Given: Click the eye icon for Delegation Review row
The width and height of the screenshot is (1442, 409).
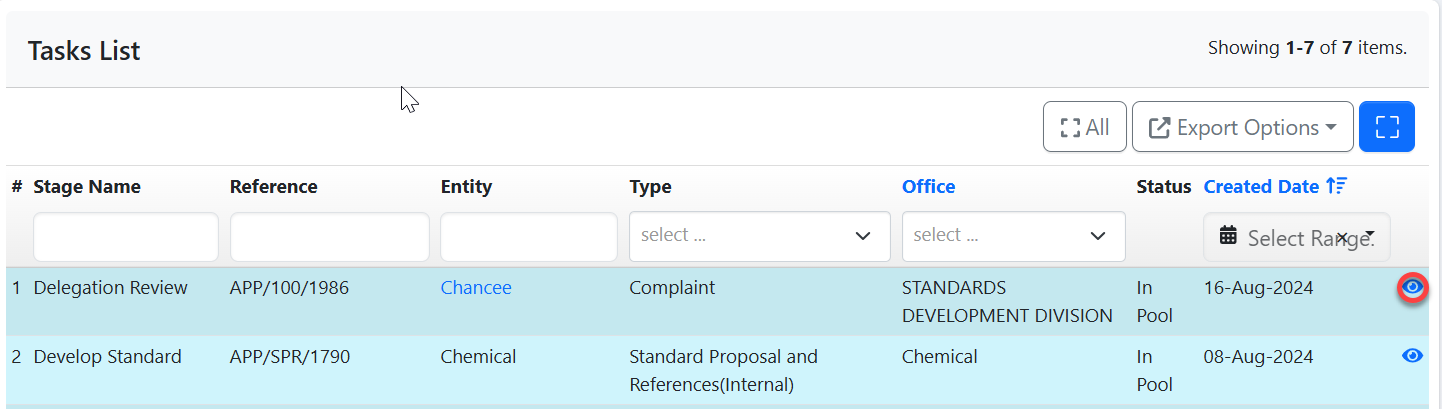Looking at the screenshot, I should (x=1412, y=288).
